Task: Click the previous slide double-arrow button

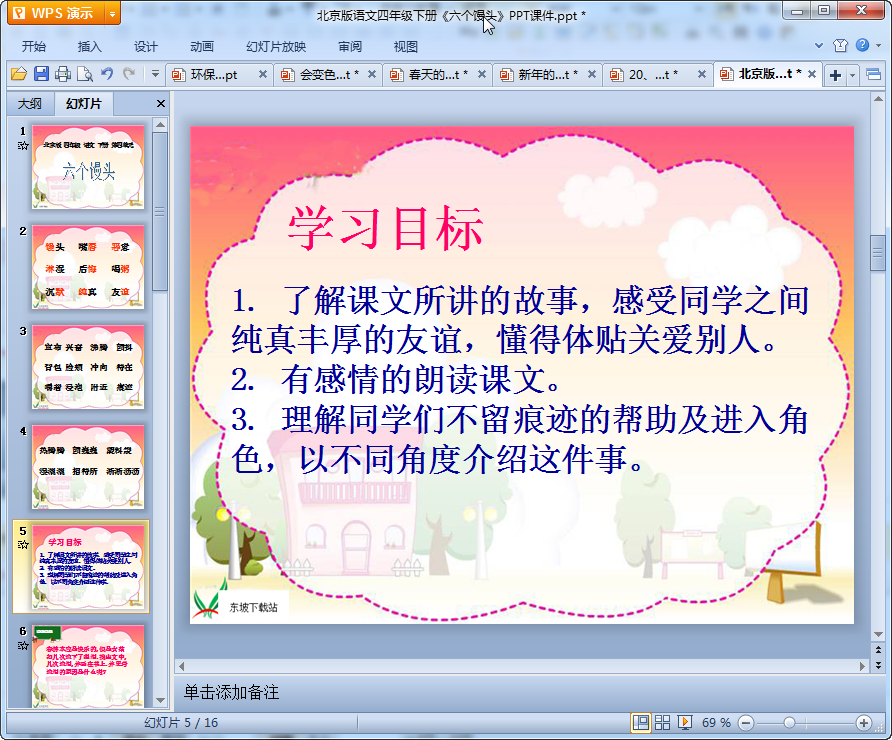Action: (x=878, y=650)
